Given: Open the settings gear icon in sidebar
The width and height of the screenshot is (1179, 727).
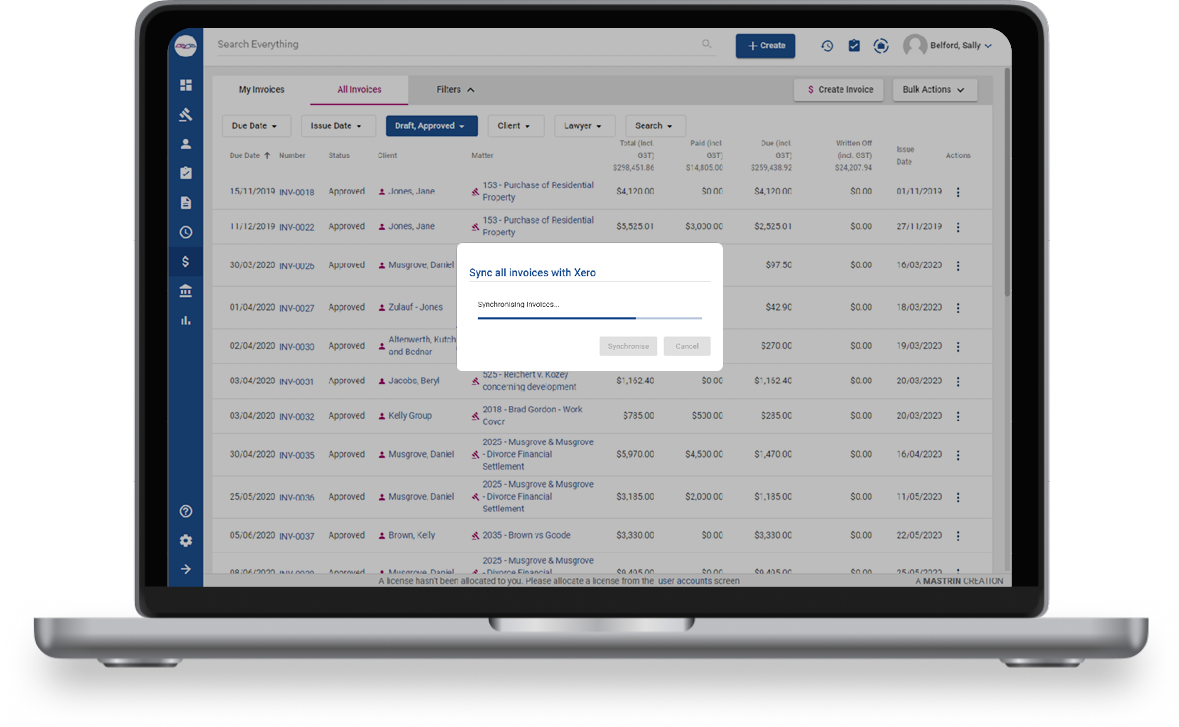Looking at the screenshot, I should 185,541.
